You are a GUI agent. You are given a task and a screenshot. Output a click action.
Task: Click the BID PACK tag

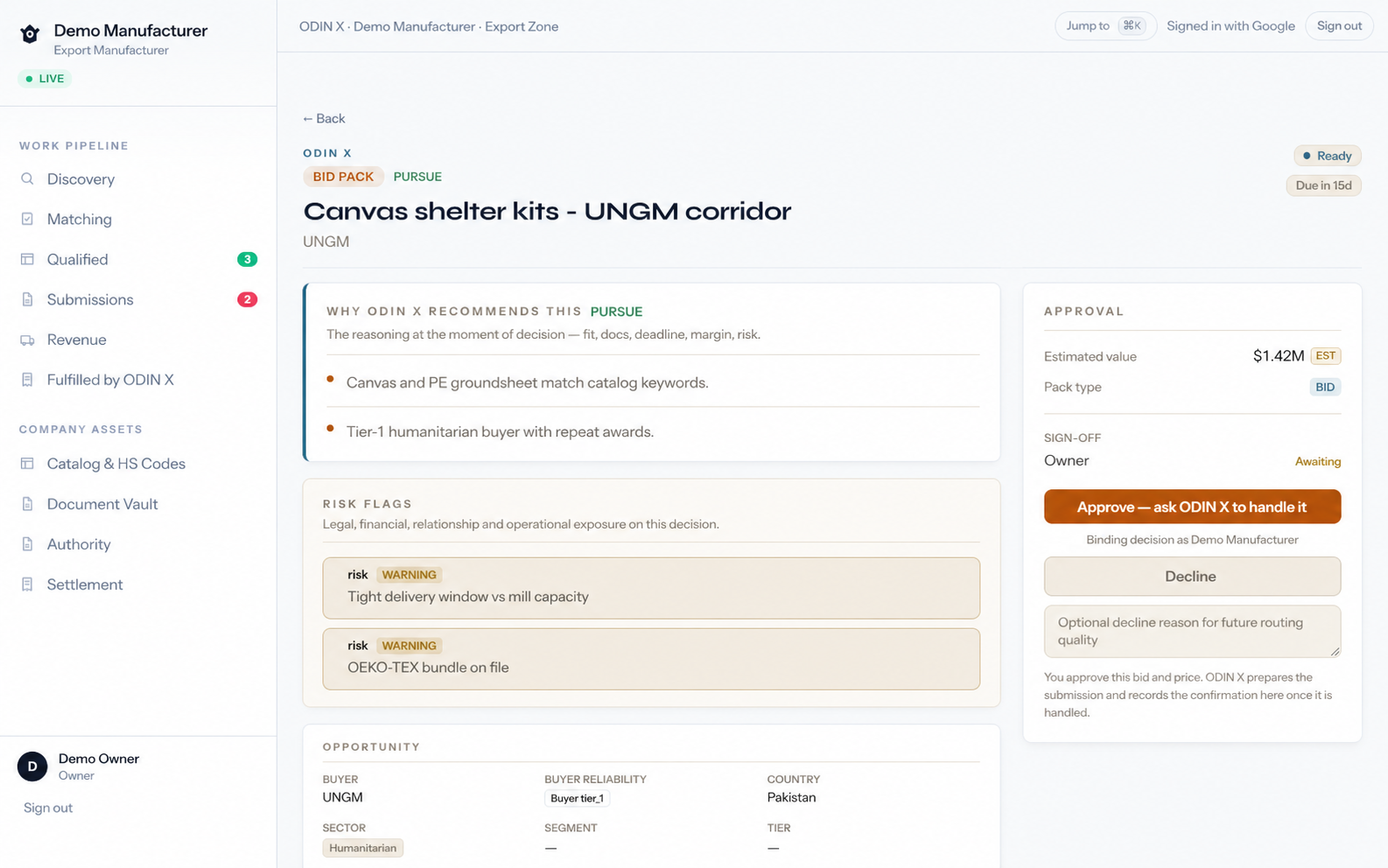point(343,177)
